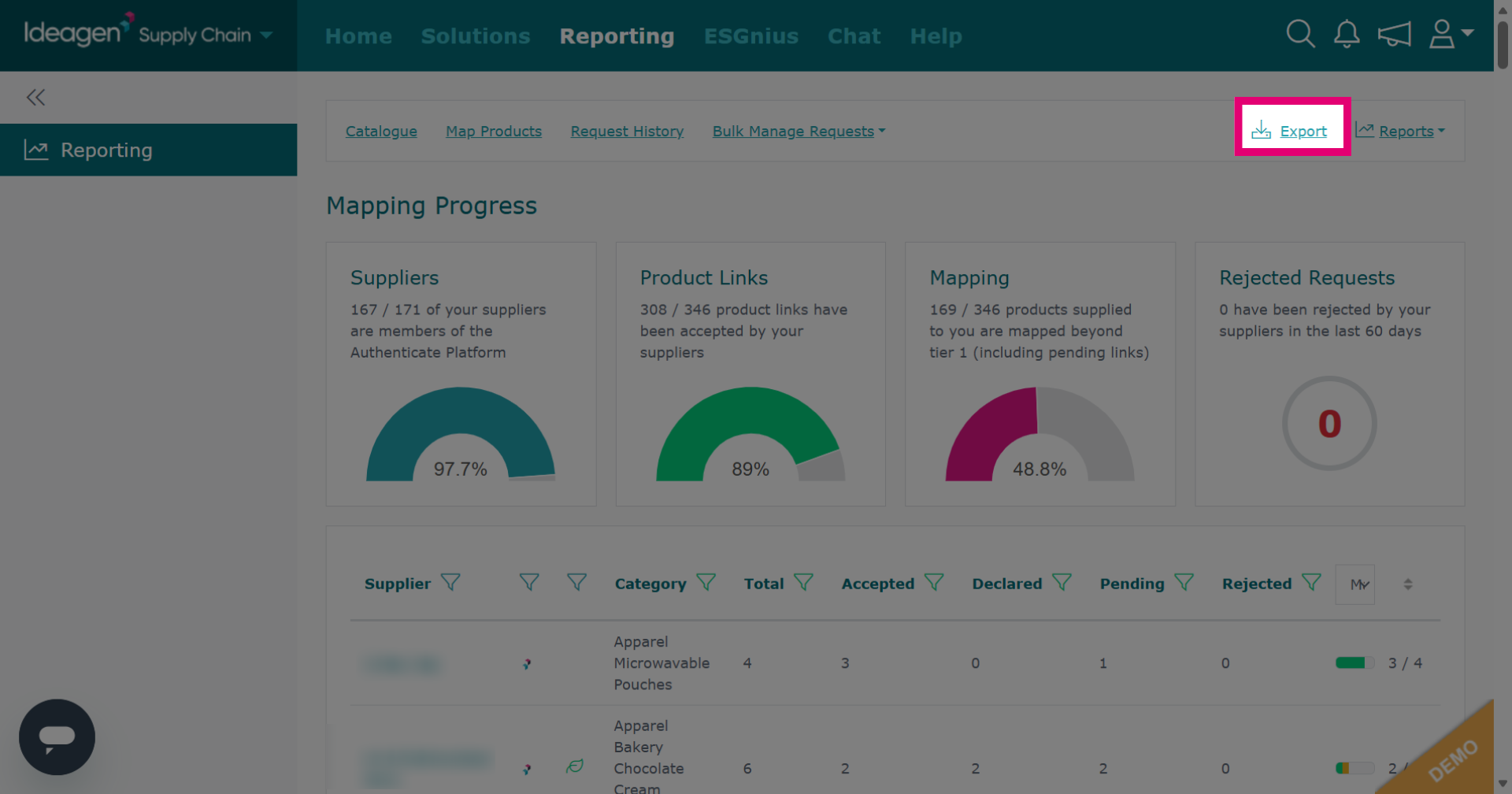Open the Chat menu

(854, 36)
